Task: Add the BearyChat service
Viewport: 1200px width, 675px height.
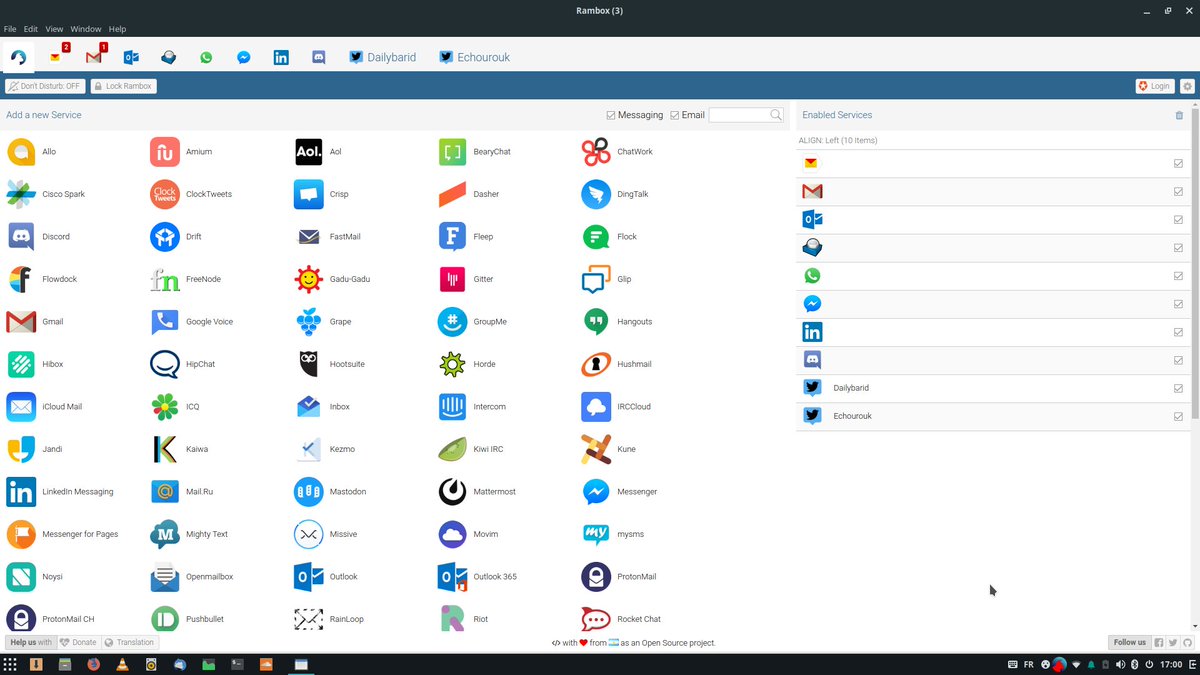Action: (475, 152)
